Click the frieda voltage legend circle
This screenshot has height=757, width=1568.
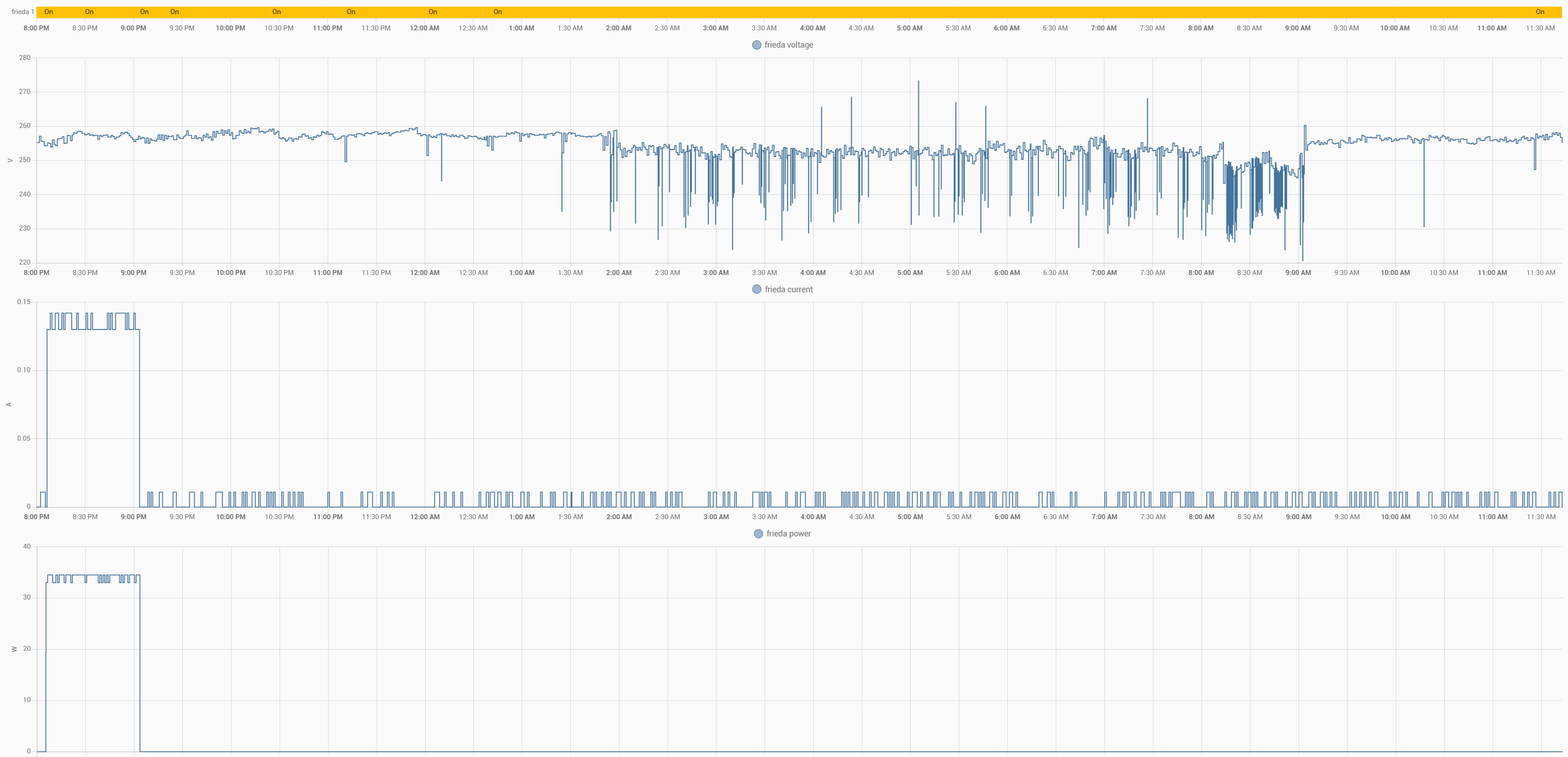tap(757, 45)
